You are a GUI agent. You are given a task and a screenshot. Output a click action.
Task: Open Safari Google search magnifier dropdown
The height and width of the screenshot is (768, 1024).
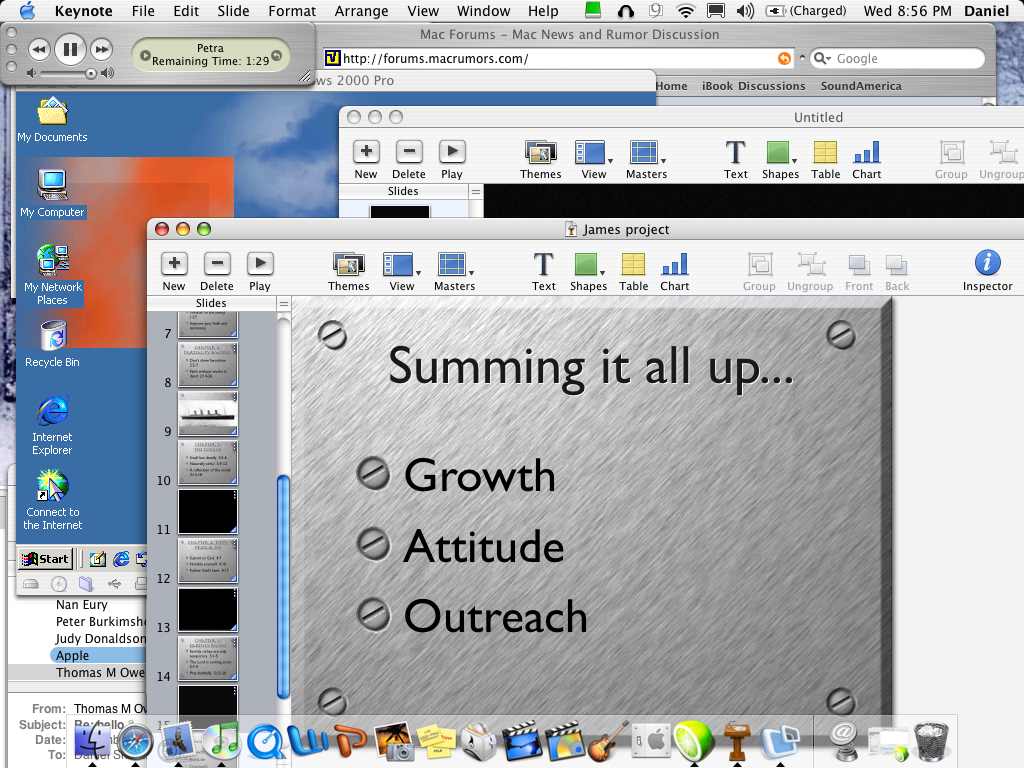(822, 59)
